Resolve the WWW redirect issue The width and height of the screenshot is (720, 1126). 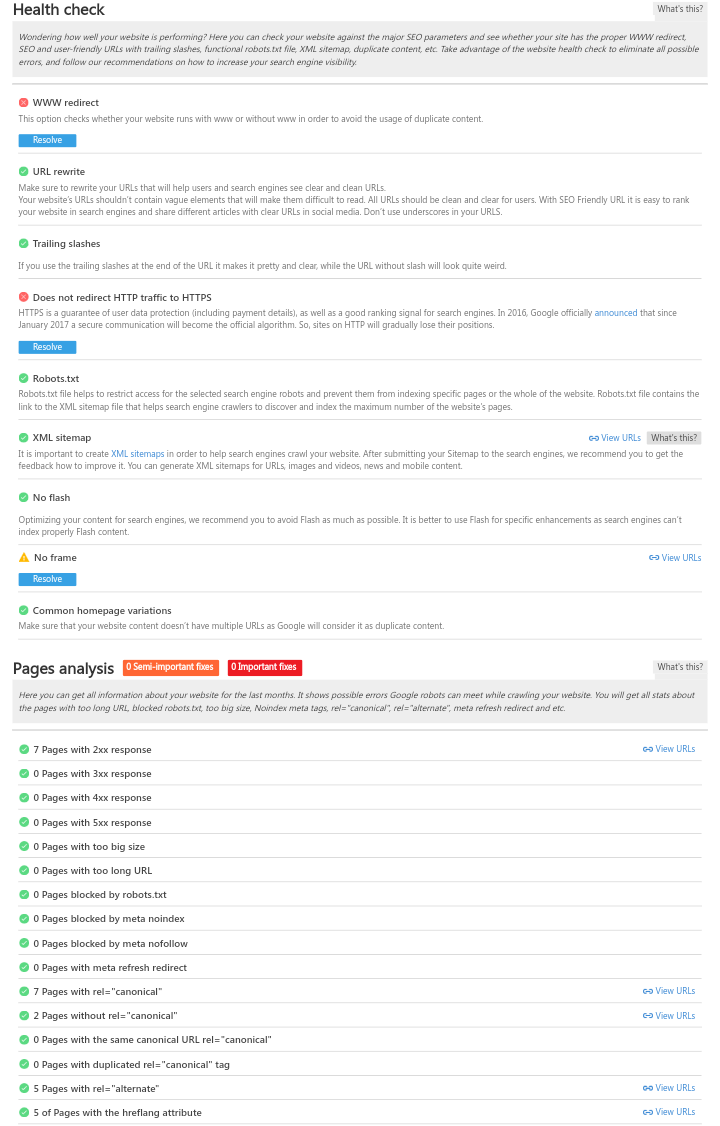point(47,140)
